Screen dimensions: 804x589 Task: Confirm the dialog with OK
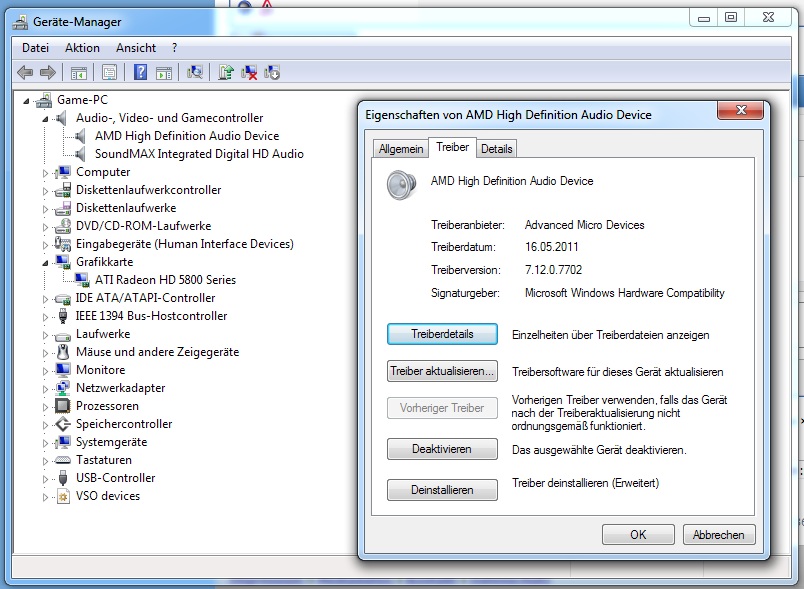point(638,535)
